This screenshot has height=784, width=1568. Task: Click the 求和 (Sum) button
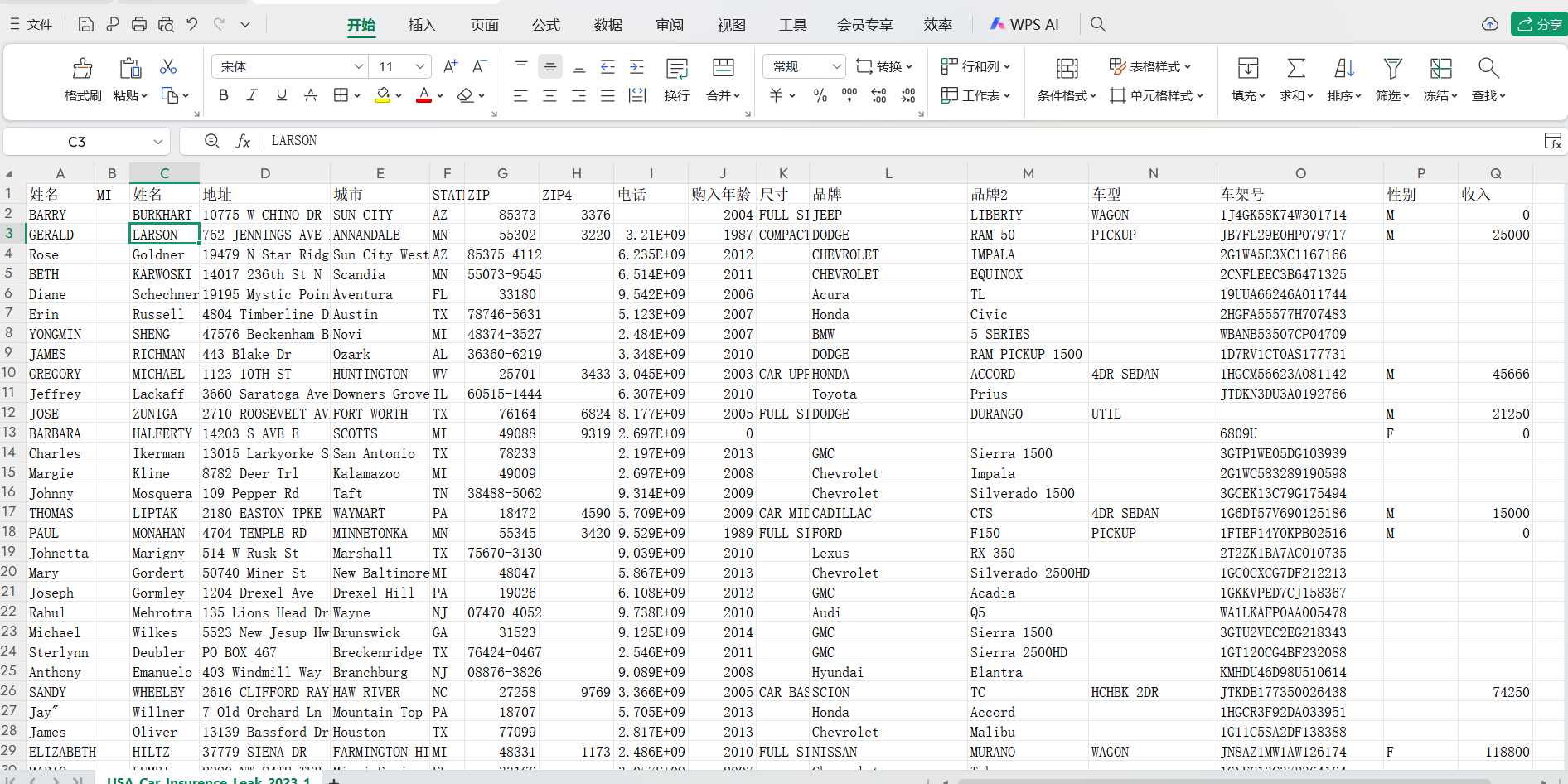[x=1296, y=80]
